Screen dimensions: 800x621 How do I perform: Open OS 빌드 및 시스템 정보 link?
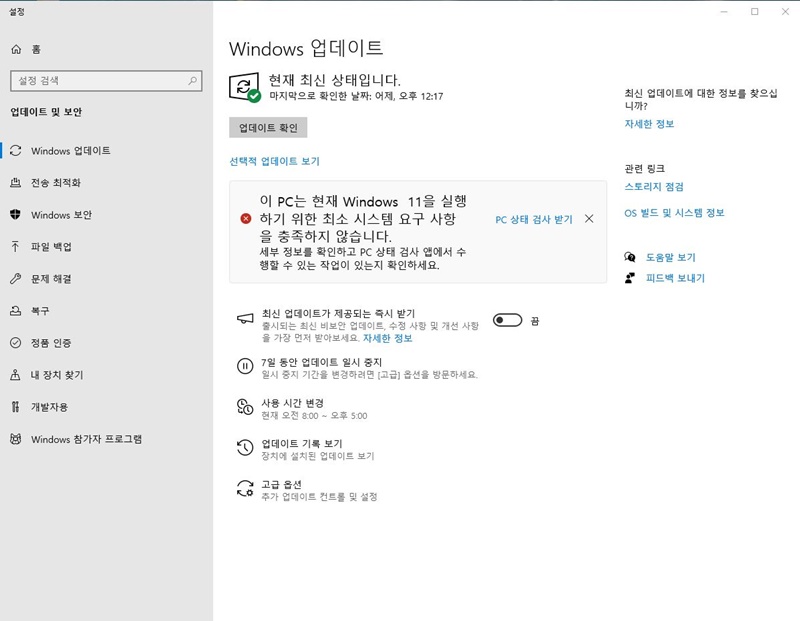point(674,213)
